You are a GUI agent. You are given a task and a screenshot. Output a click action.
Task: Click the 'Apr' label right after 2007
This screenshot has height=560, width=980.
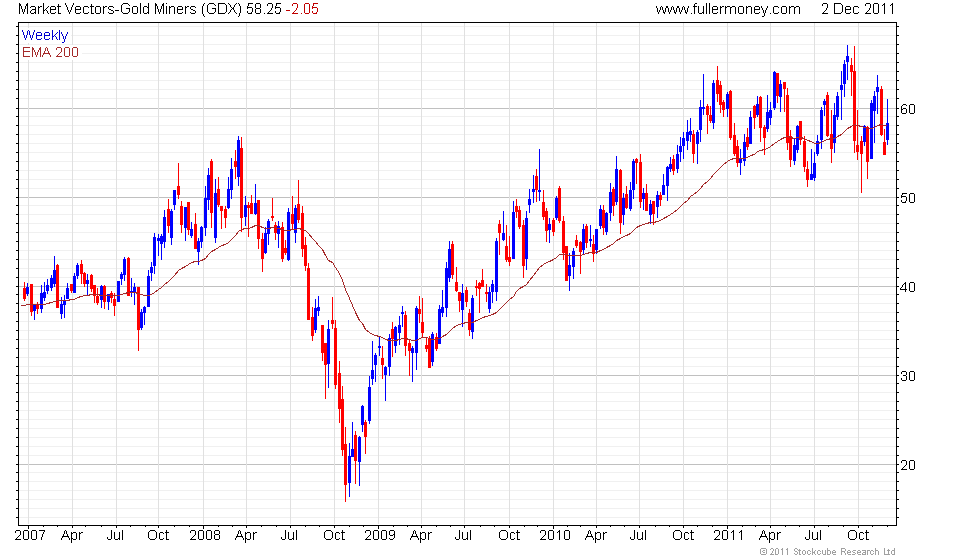click(72, 536)
